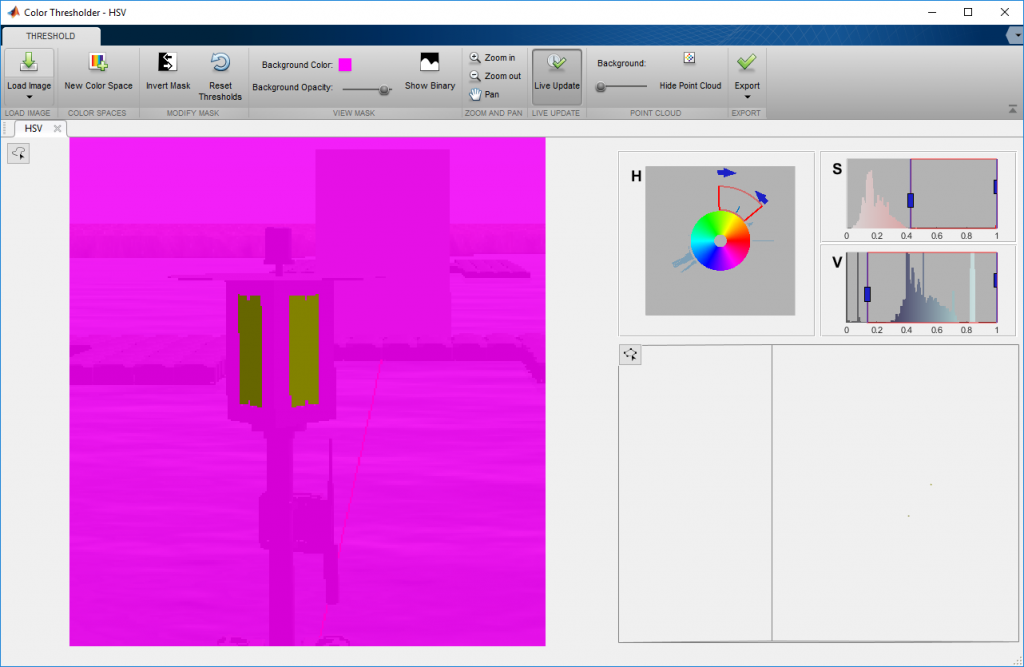Reset Thresholds using the toolbar icon

pyautogui.click(x=220, y=63)
